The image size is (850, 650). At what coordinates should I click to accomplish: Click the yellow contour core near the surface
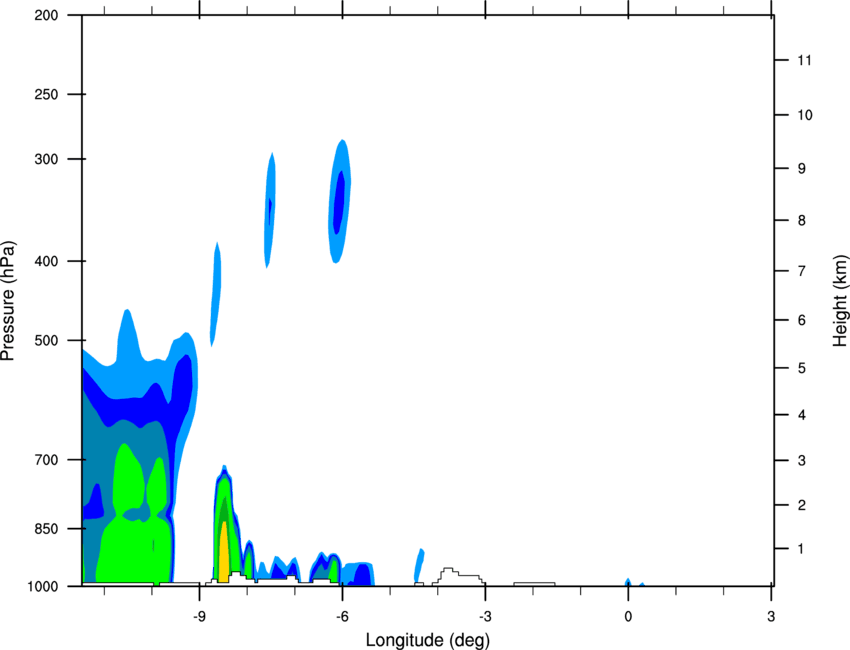coord(223,552)
